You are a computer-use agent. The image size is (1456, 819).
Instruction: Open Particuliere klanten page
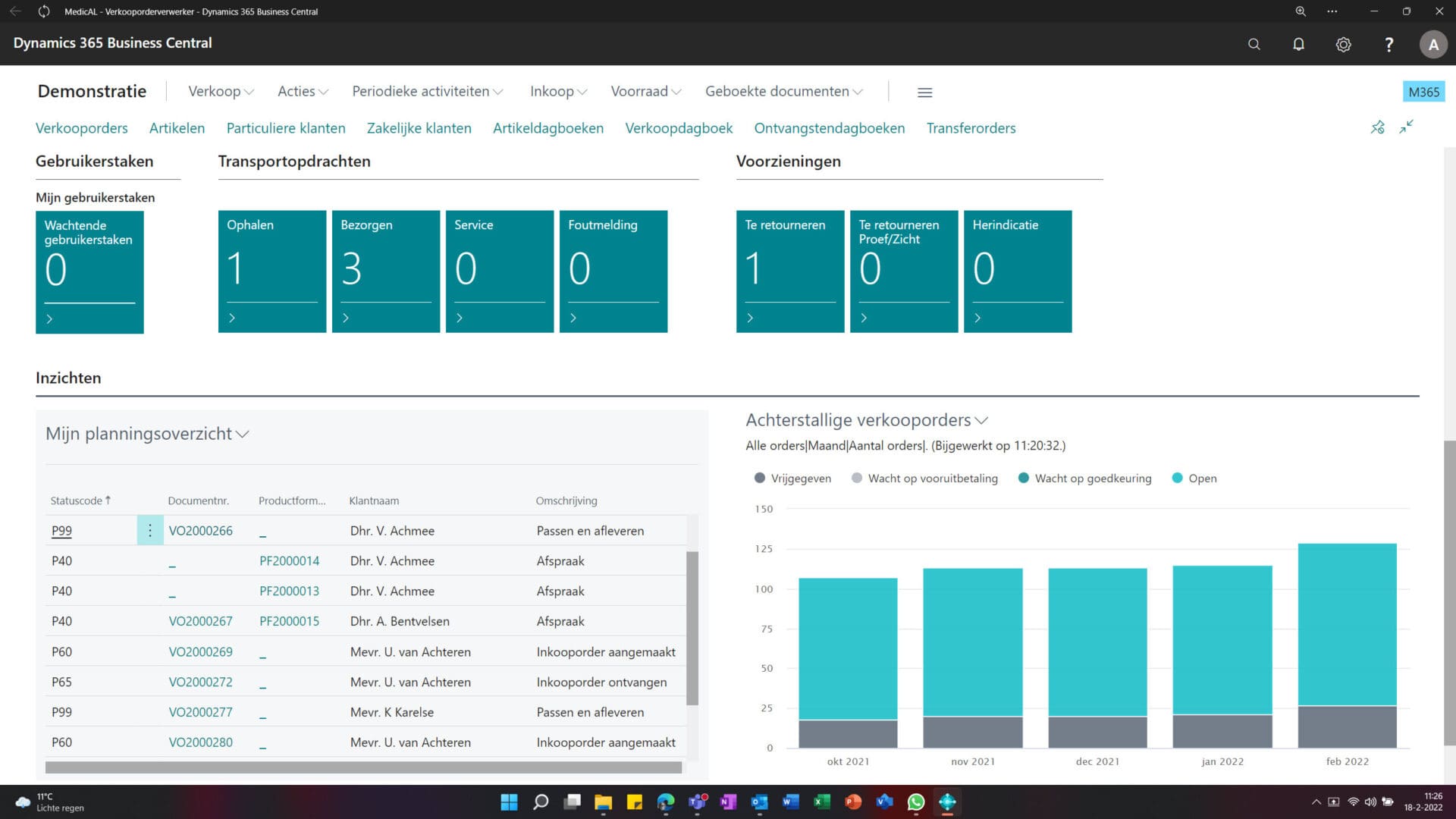(x=286, y=127)
